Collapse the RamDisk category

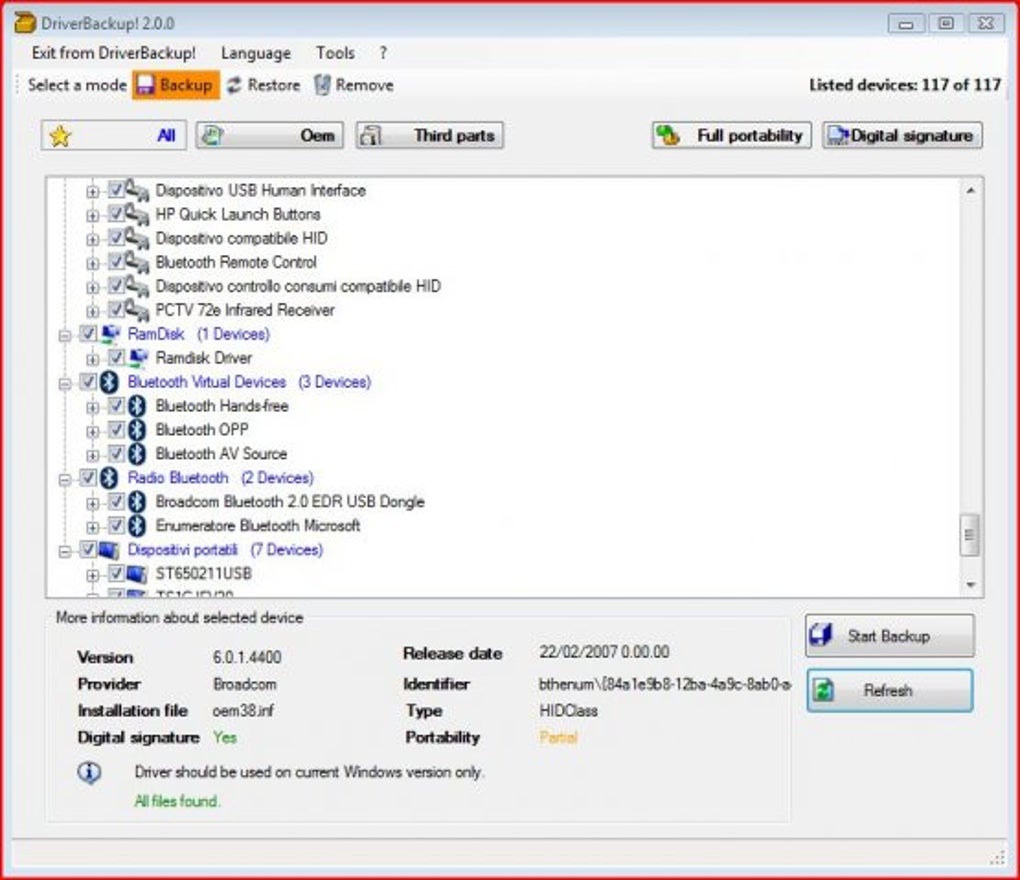coord(64,336)
